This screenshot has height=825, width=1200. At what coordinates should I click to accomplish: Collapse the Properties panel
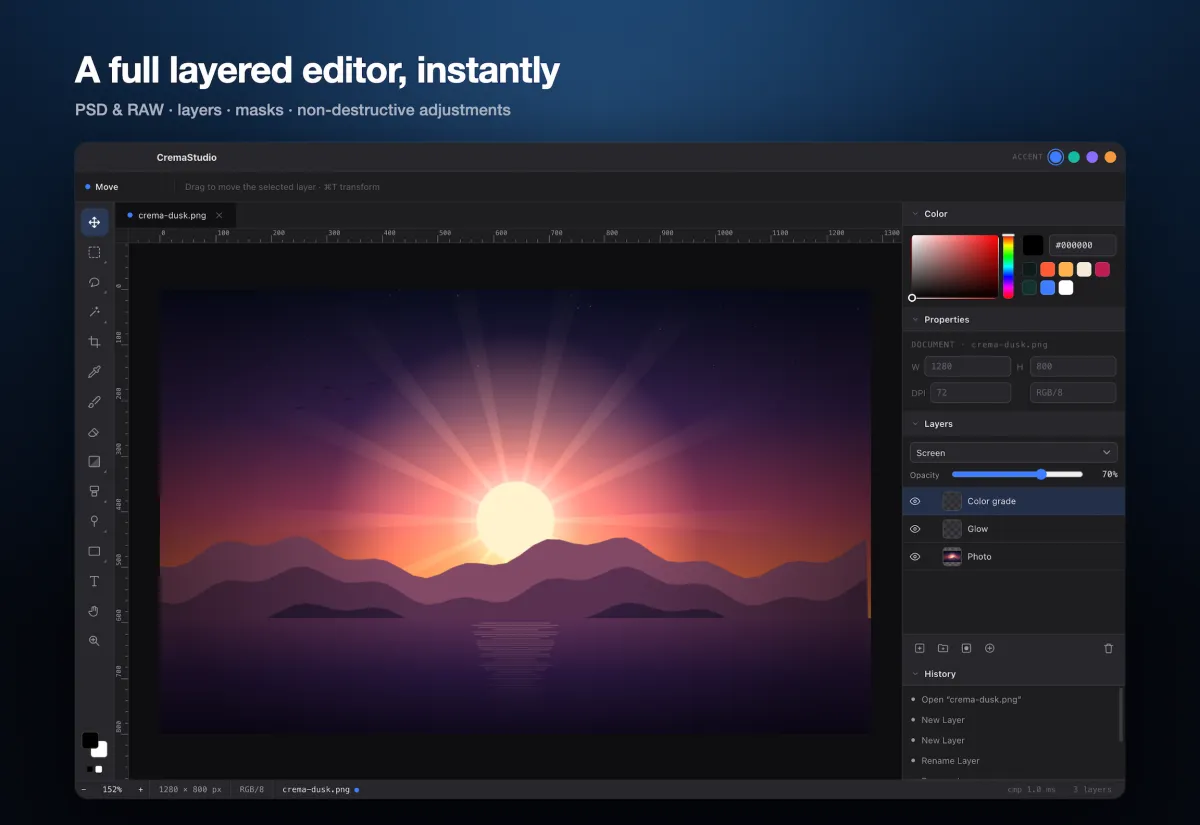915,320
